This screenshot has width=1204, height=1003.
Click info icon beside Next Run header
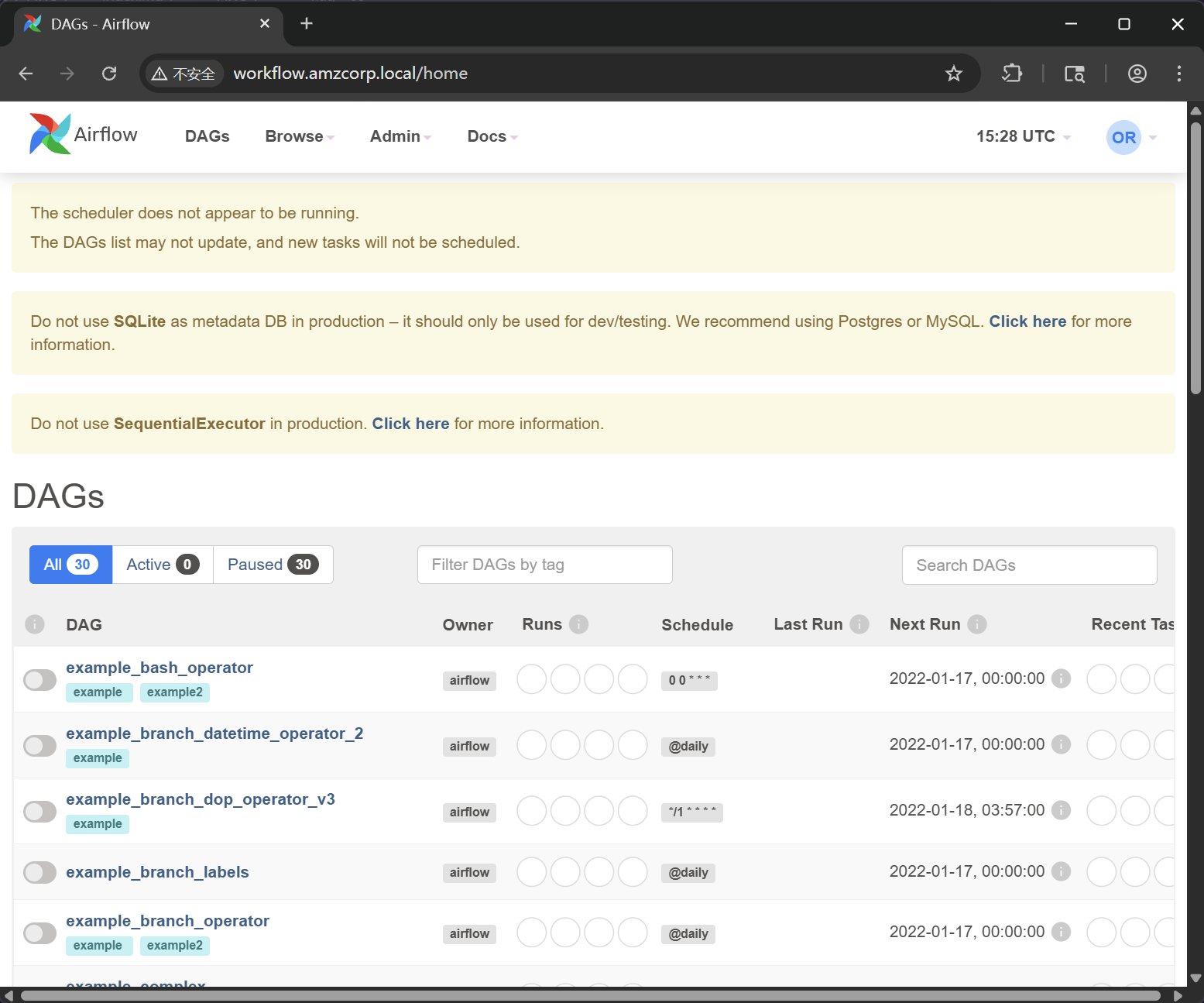977,624
